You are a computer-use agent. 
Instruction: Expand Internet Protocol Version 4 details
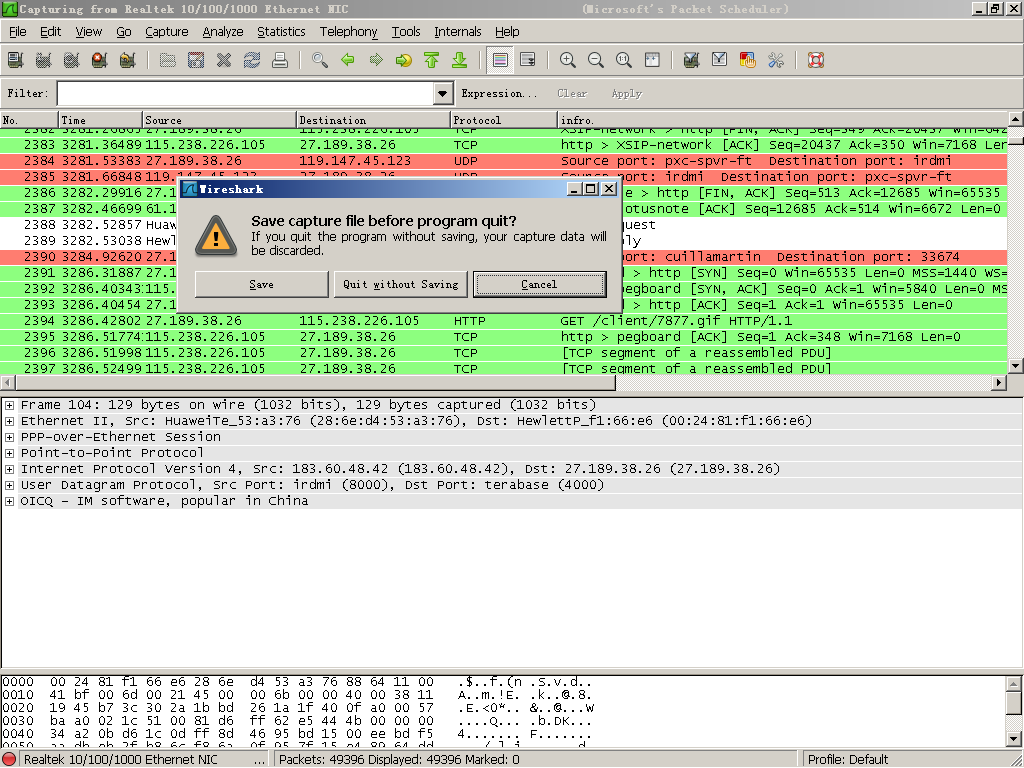click(10, 469)
